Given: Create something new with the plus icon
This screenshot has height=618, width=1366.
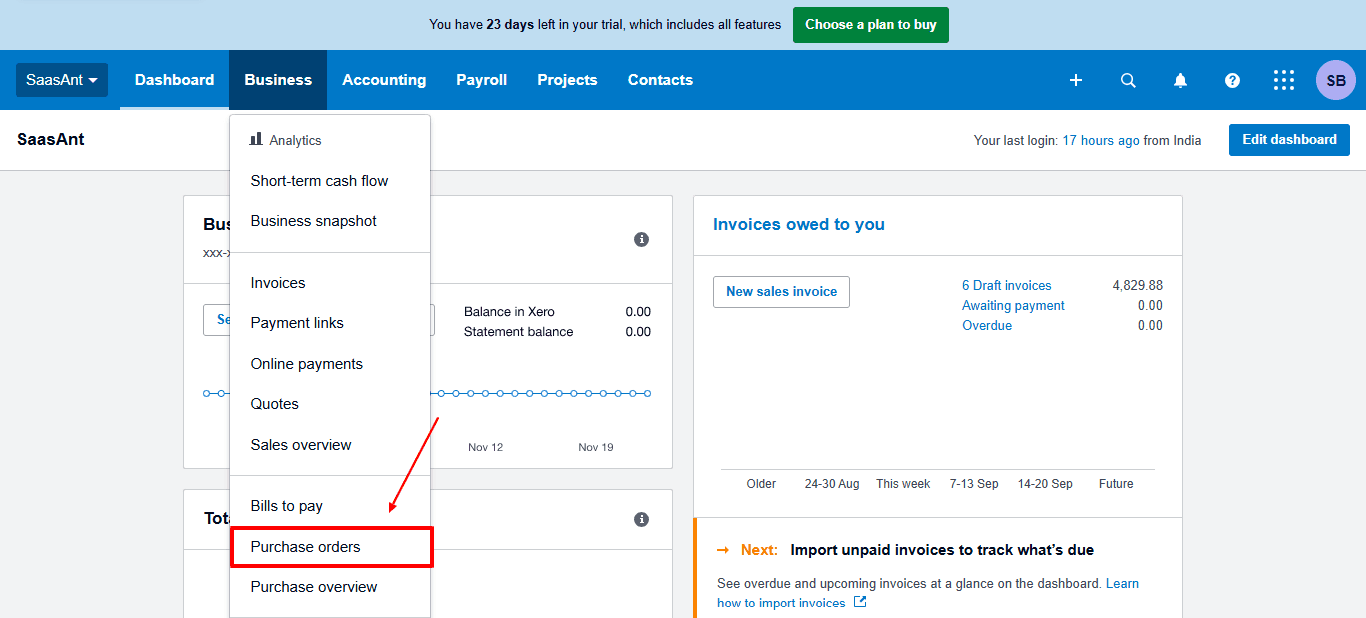Looking at the screenshot, I should [1076, 80].
